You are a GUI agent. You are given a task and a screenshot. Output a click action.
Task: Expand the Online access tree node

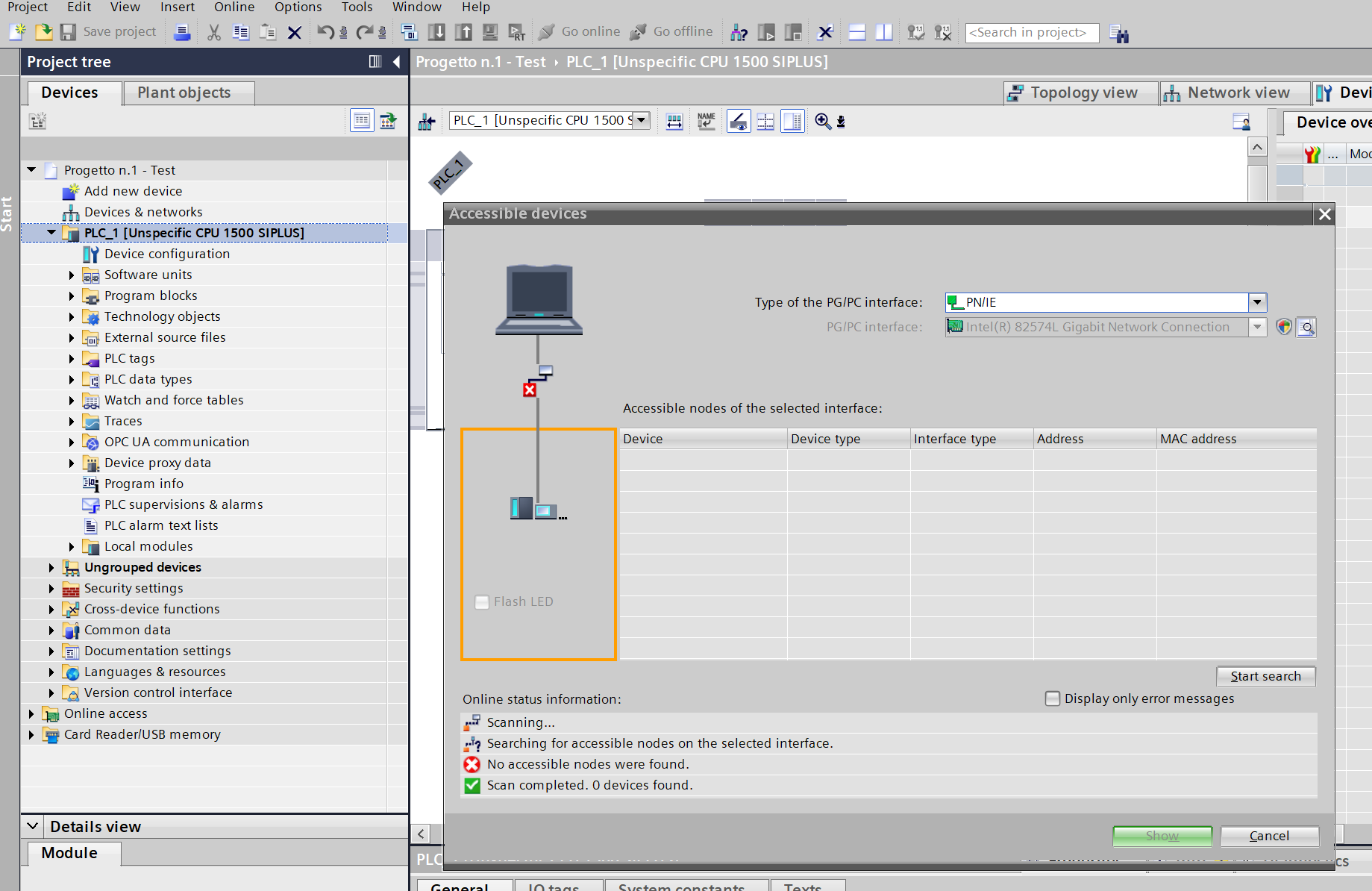31,714
